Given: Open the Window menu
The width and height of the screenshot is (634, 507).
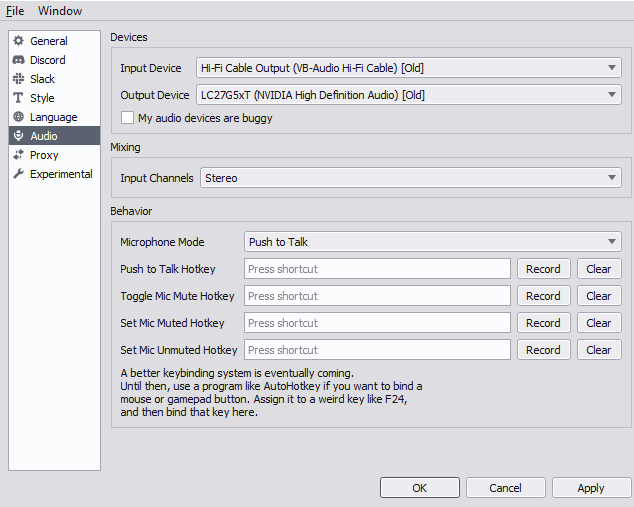Looking at the screenshot, I should click(60, 11).
